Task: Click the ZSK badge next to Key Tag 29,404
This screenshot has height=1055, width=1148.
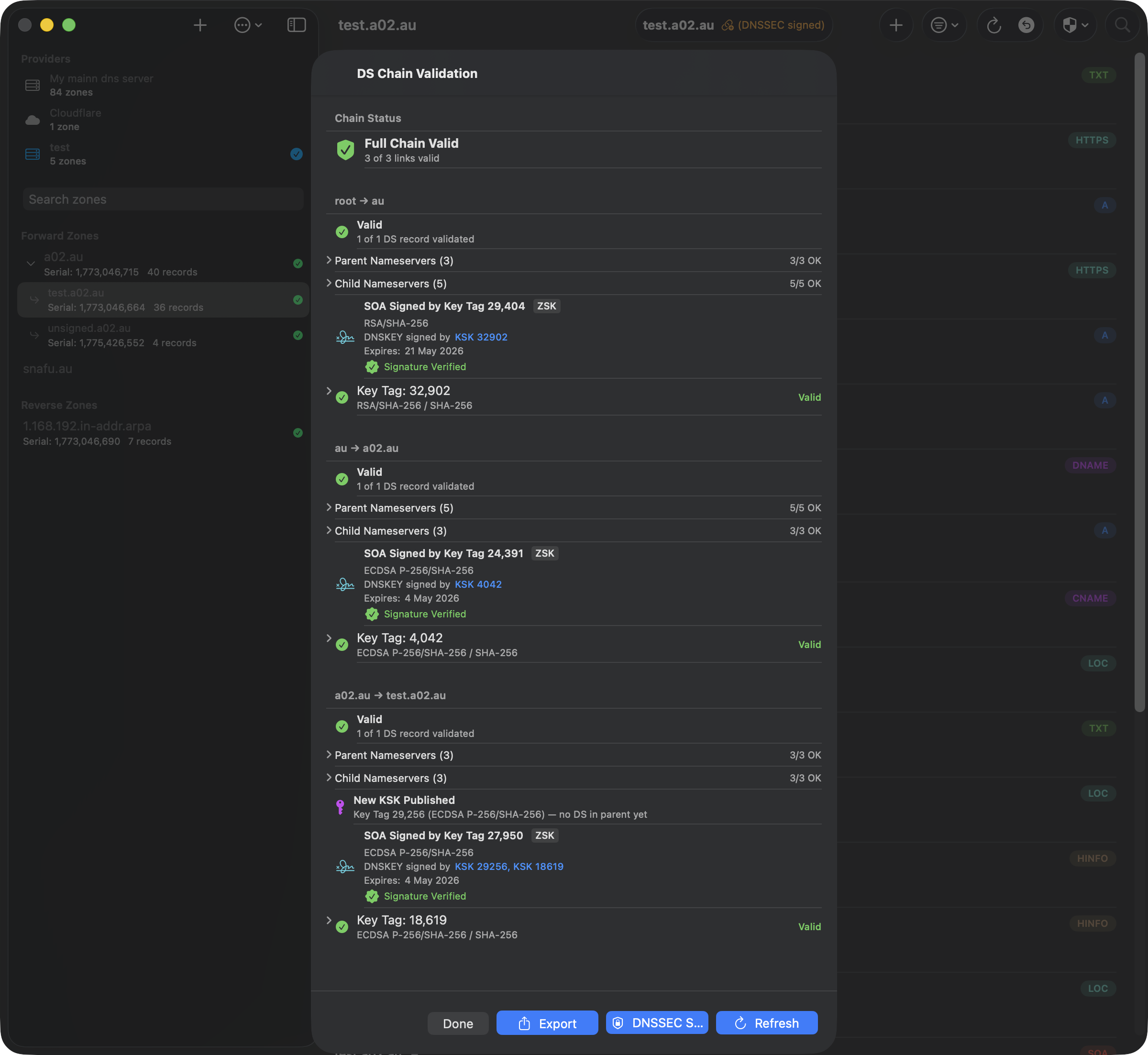Action: click(546, 306)
